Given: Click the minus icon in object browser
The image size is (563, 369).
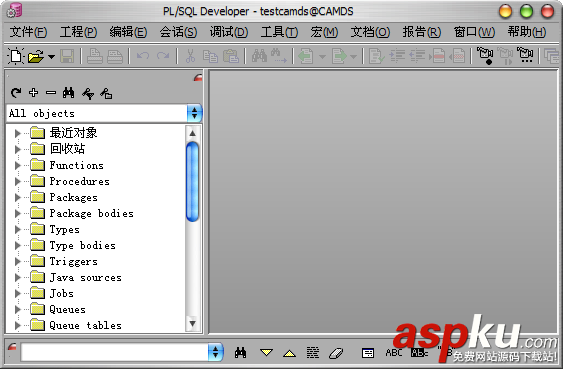Looking at the screenshot, I should click(51, 93).
